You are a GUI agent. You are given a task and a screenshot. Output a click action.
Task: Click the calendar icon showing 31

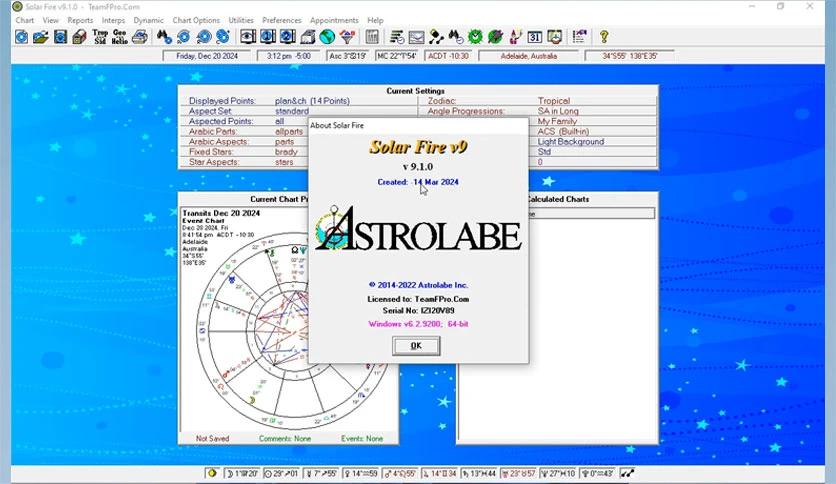pyautogui.click(x=535, y=37)
